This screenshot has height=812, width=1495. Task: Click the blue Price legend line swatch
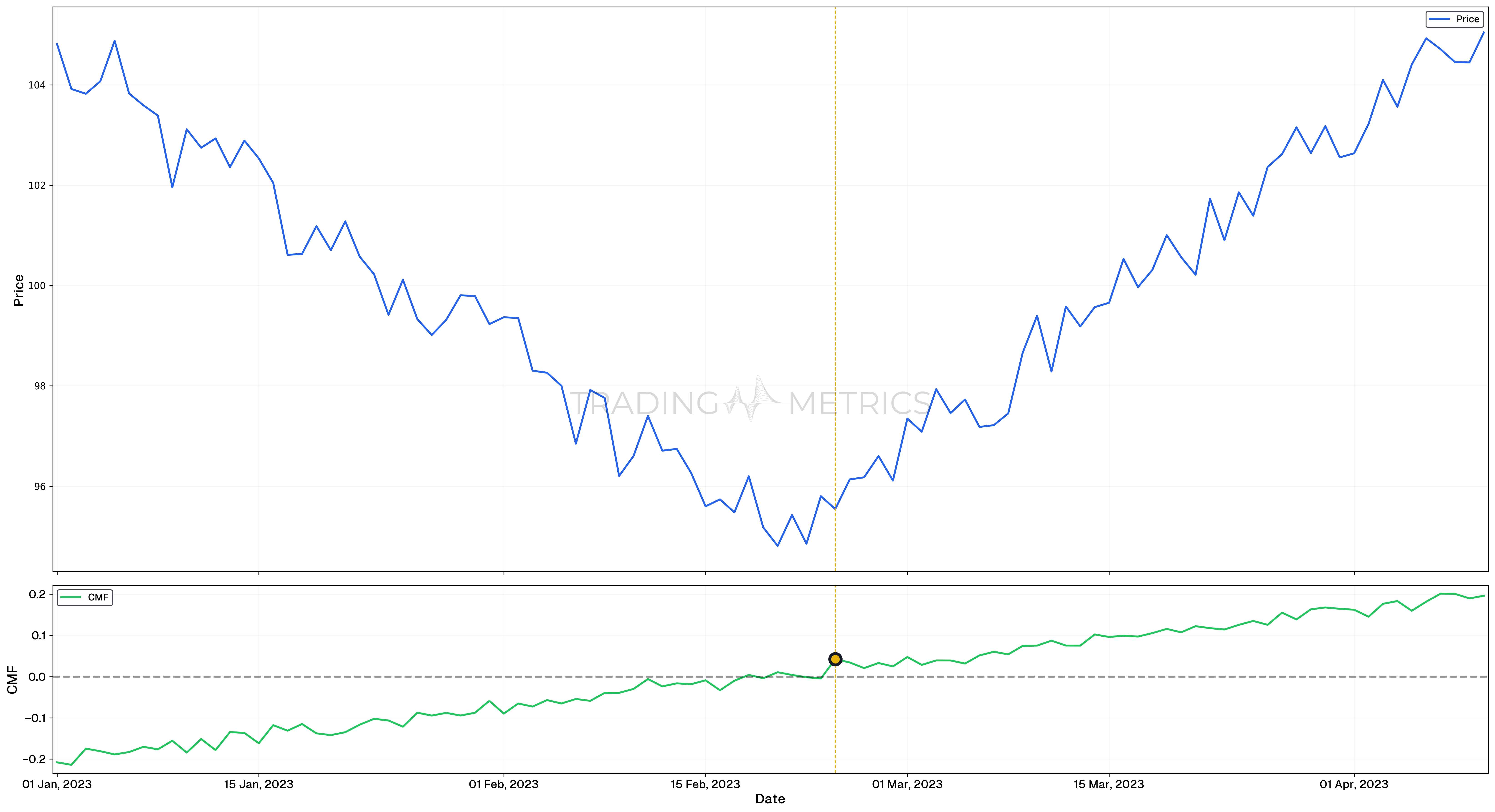(x=1439, y=19)
